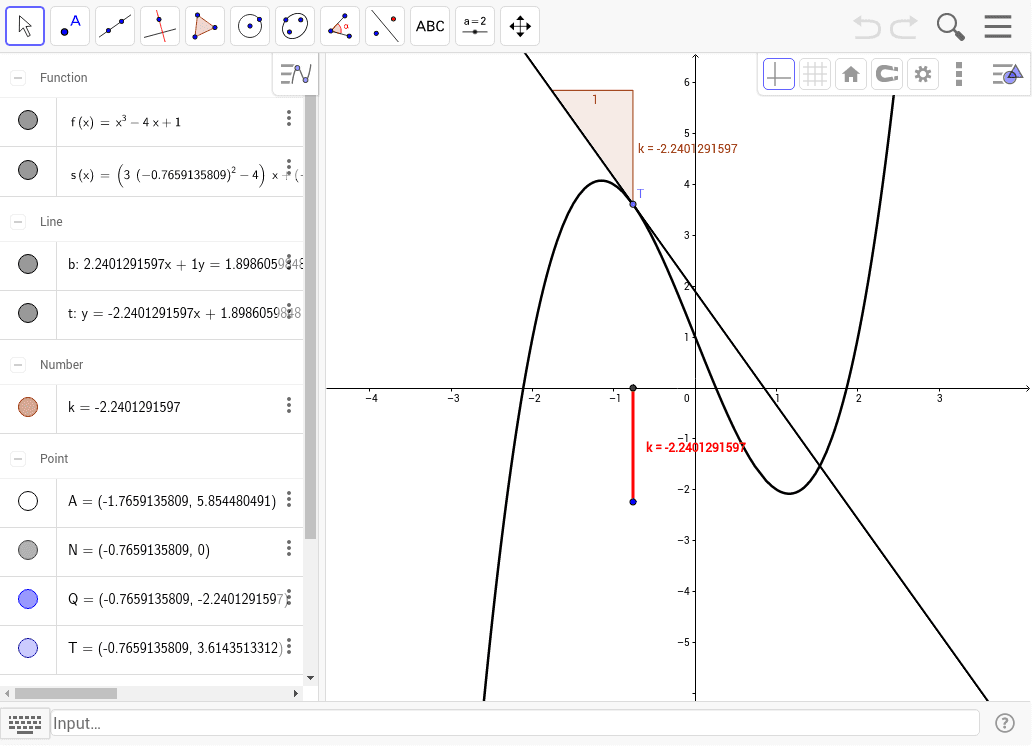Select the Slider a=2 tool
The width and height of the screenshot is (1032, 746).
tap(475, 26)
